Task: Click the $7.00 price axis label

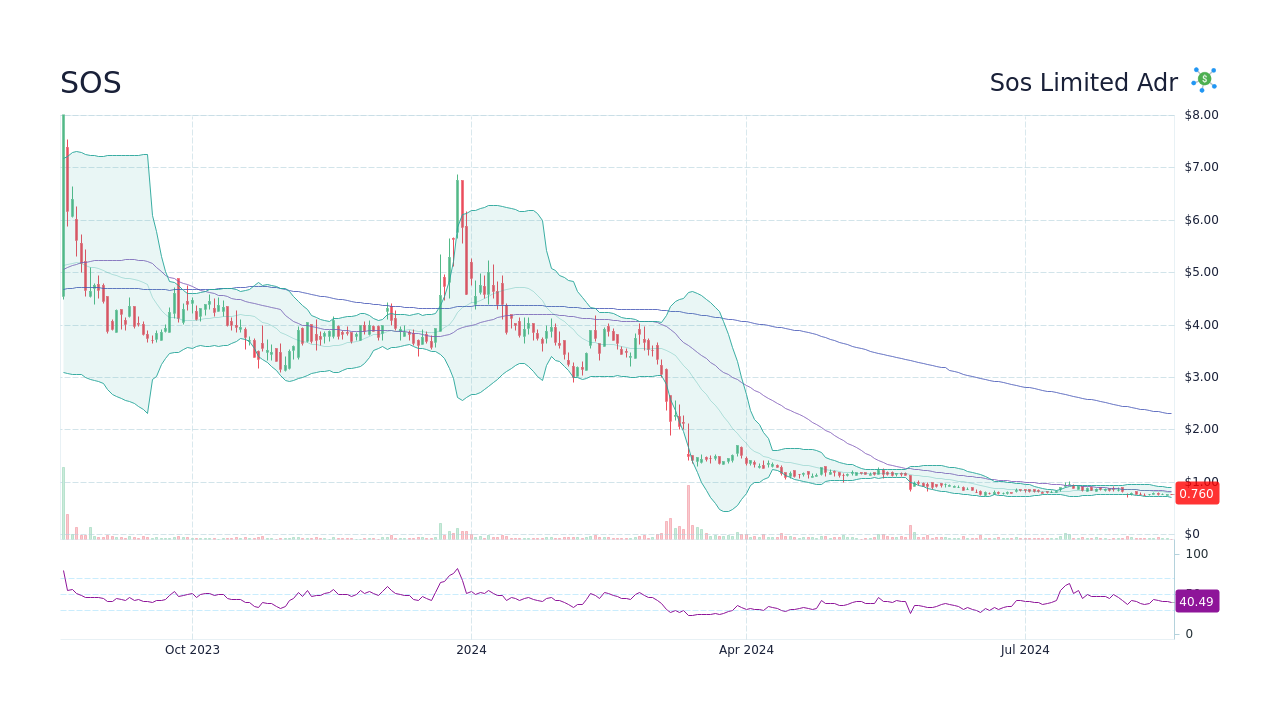Action: point(1201,167)
